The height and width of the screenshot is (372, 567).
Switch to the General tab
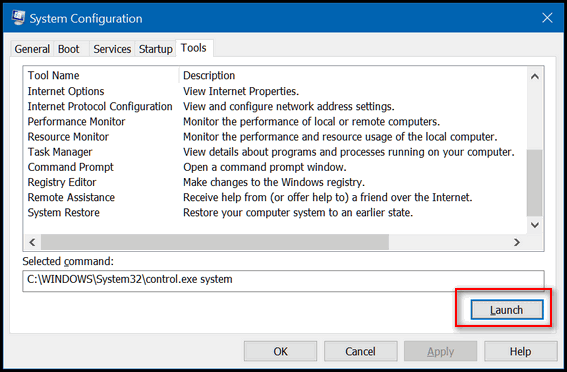[32, 49]
